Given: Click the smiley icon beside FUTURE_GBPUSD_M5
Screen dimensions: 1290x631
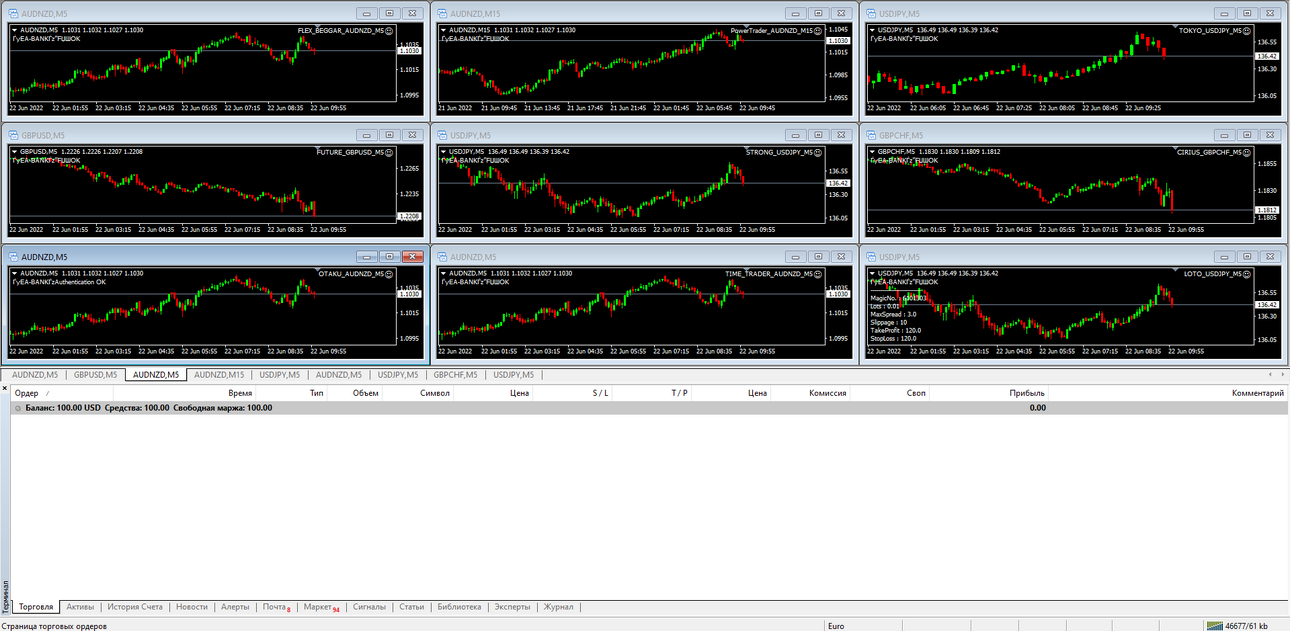Looking at the screenshot, I should 388,152.
